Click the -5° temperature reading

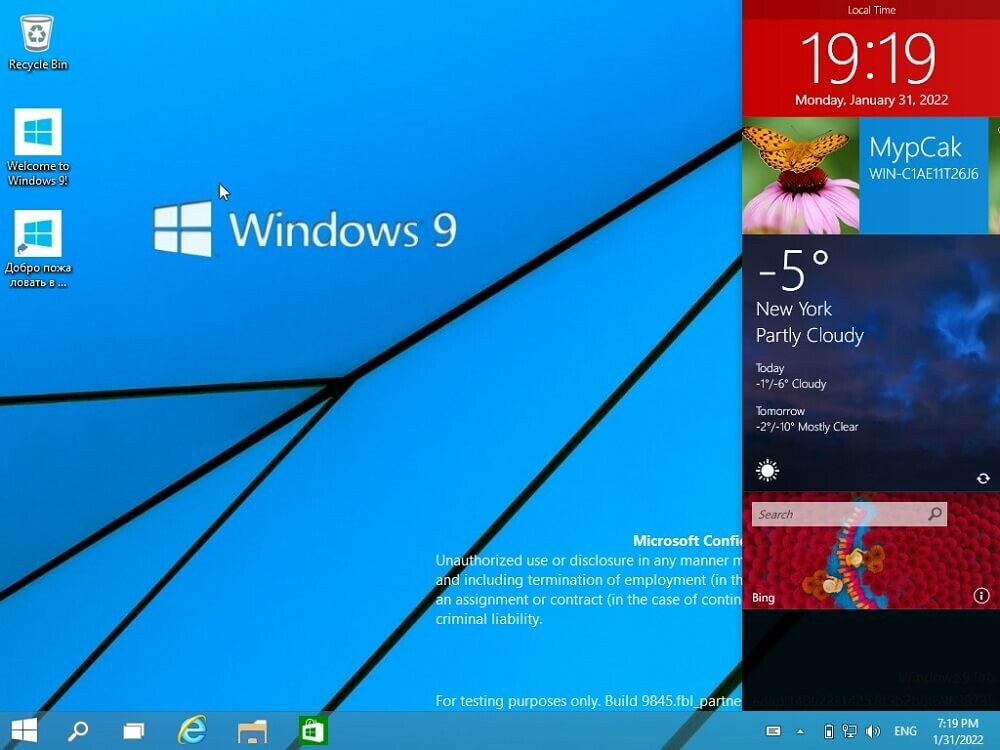click(793, 270)
